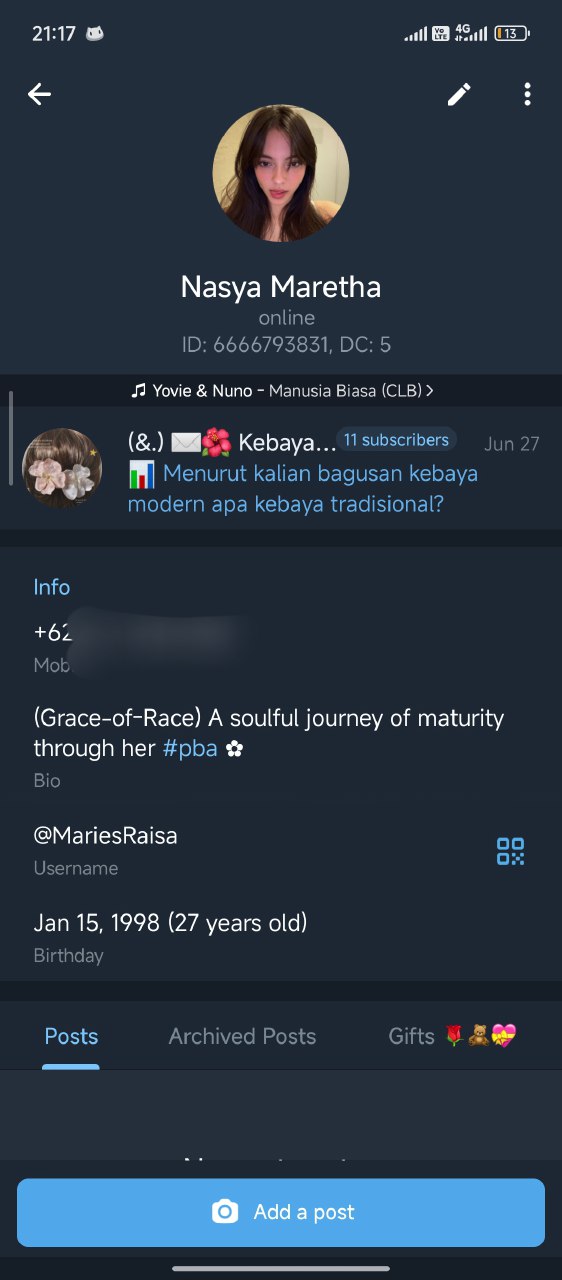Open the three-dot overflow menu
Screen dimensions: 562x1280
click(527, 94)
